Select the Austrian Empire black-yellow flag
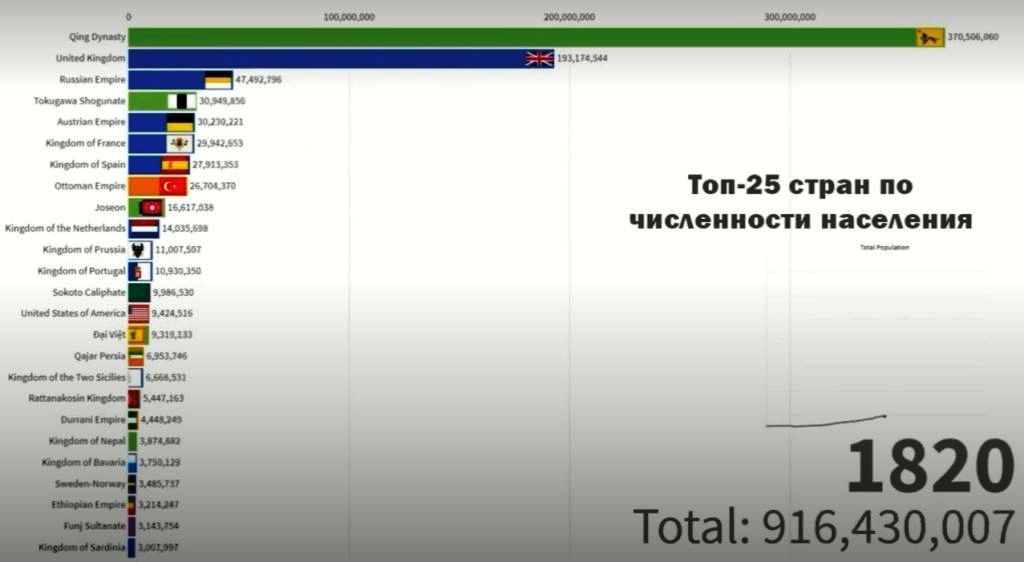 point(180,123)
